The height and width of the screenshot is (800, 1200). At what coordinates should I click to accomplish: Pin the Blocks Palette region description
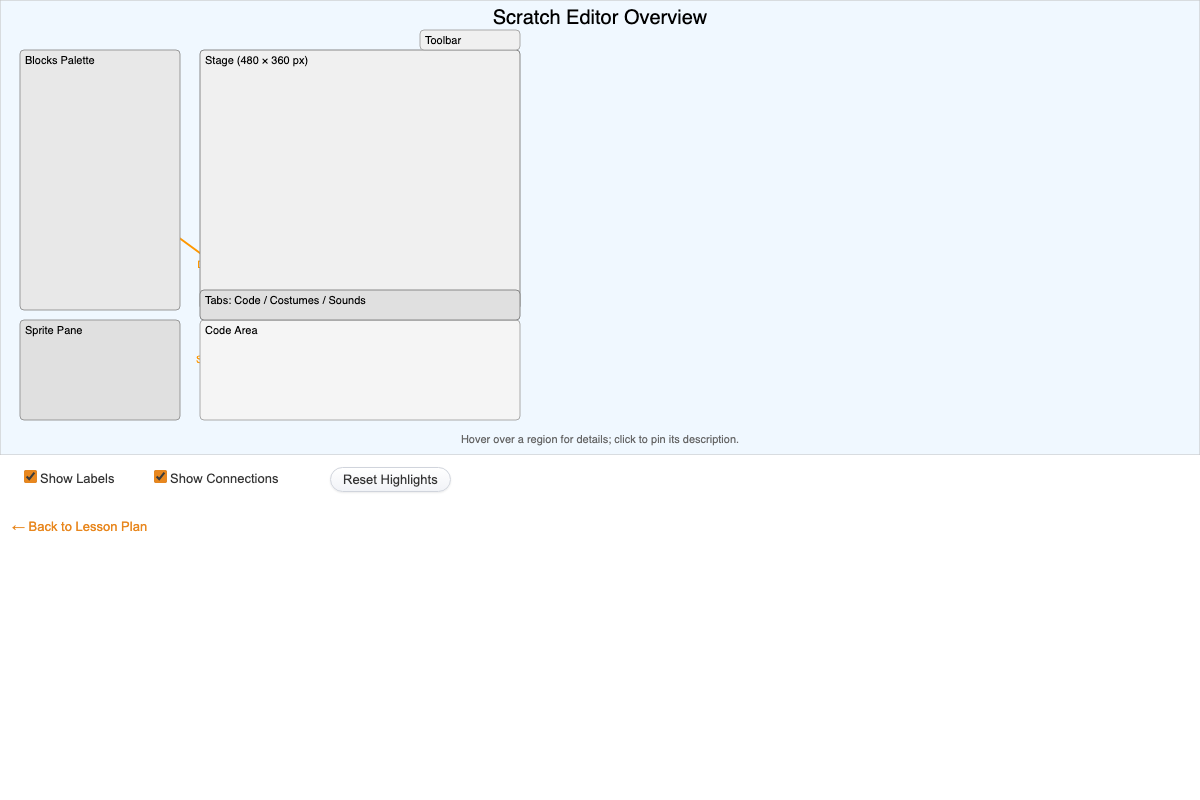click(x=100, y=180)
